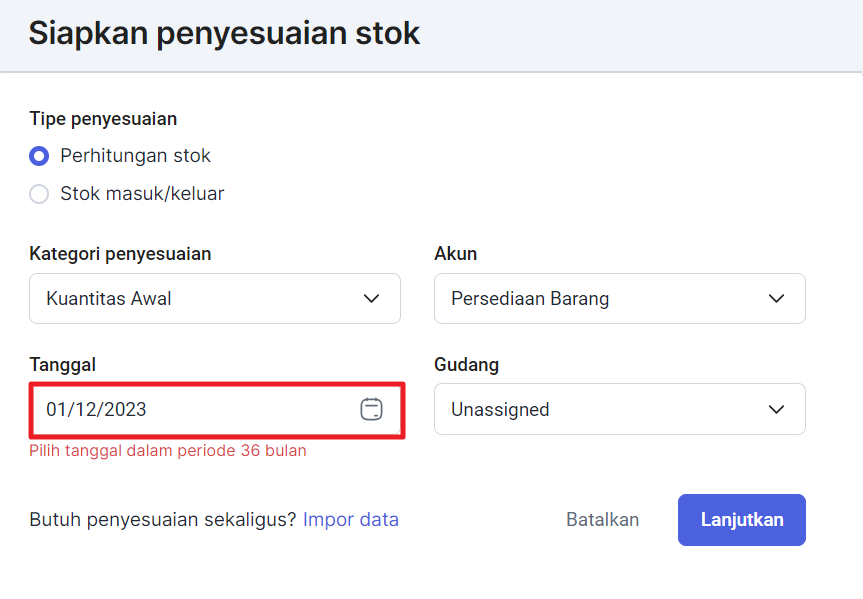Image resolution: width=863 pixels, height=599 pixels.
Task: Click the Tanggal field label
Action: [x=63, y=365]
